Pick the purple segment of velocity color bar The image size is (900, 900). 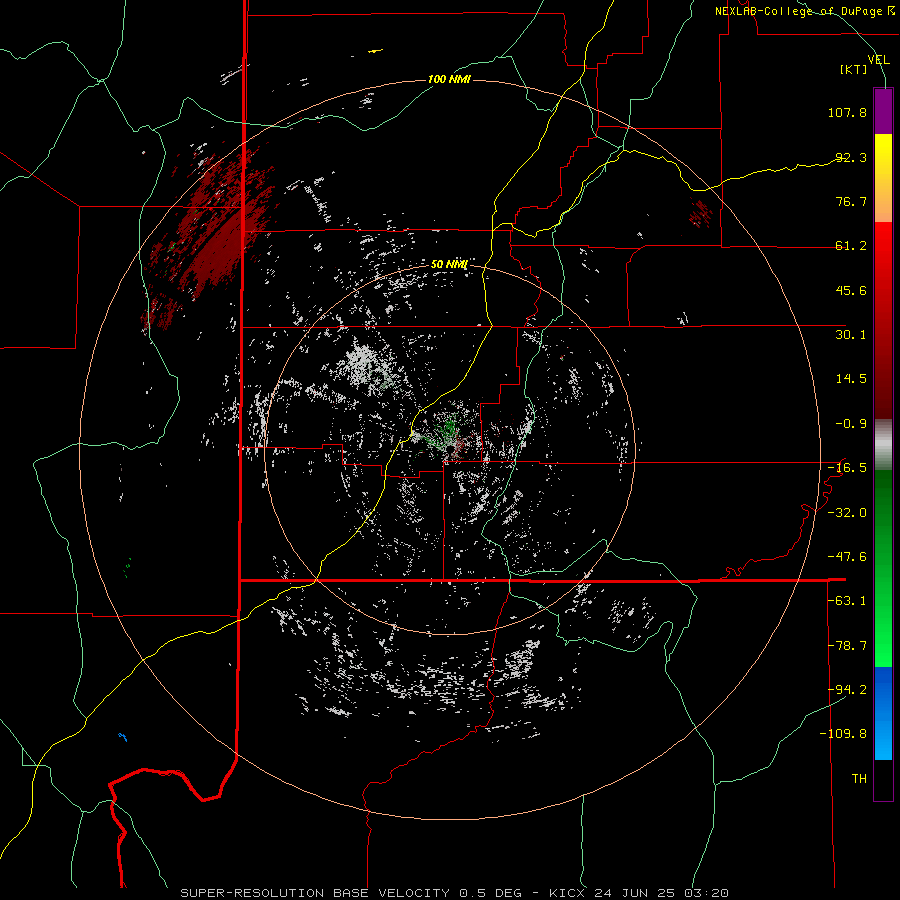pyautogui.click(x=883, y=111)
